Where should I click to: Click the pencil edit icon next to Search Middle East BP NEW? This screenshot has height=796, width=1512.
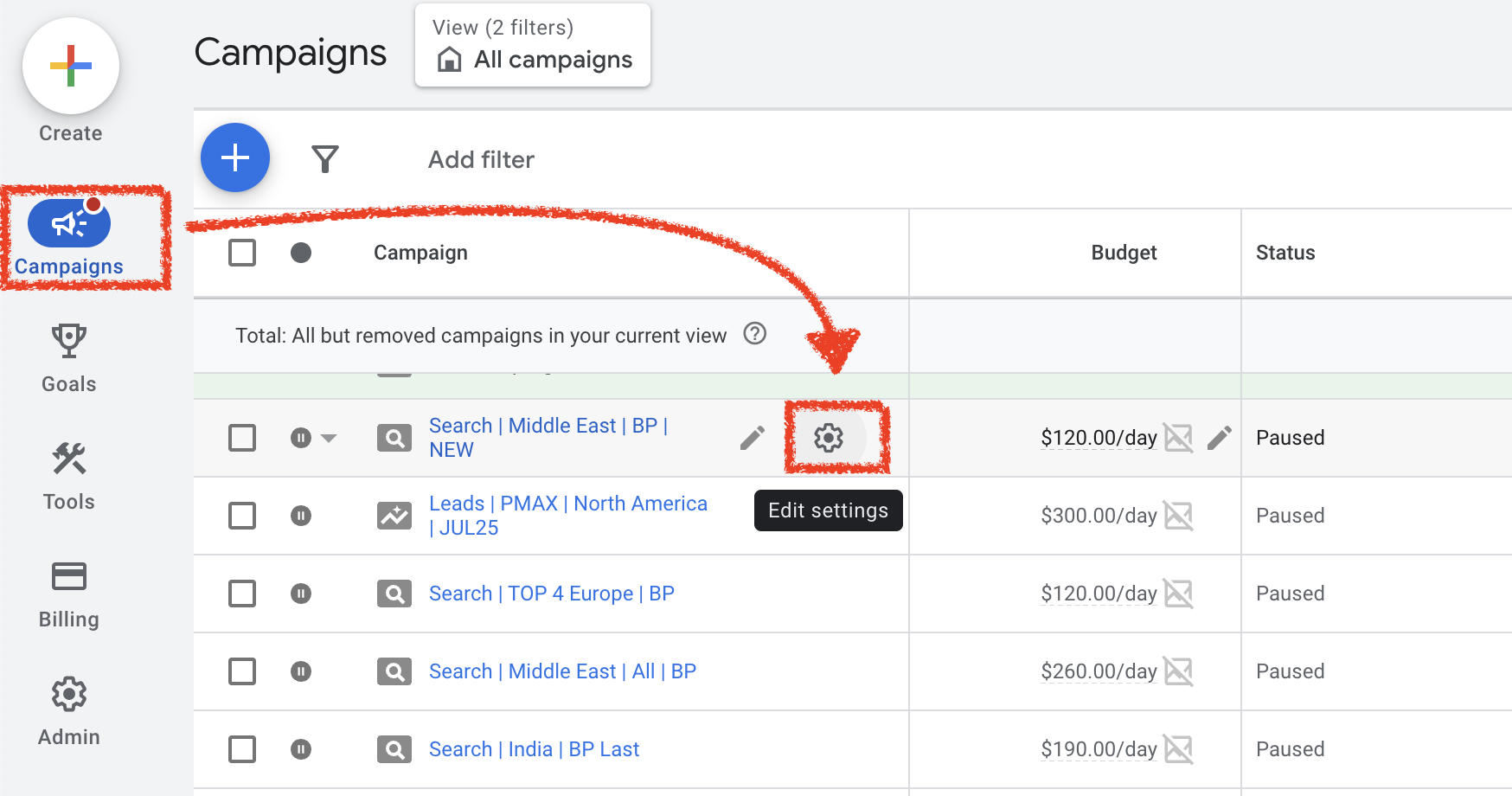pos(752,438)
